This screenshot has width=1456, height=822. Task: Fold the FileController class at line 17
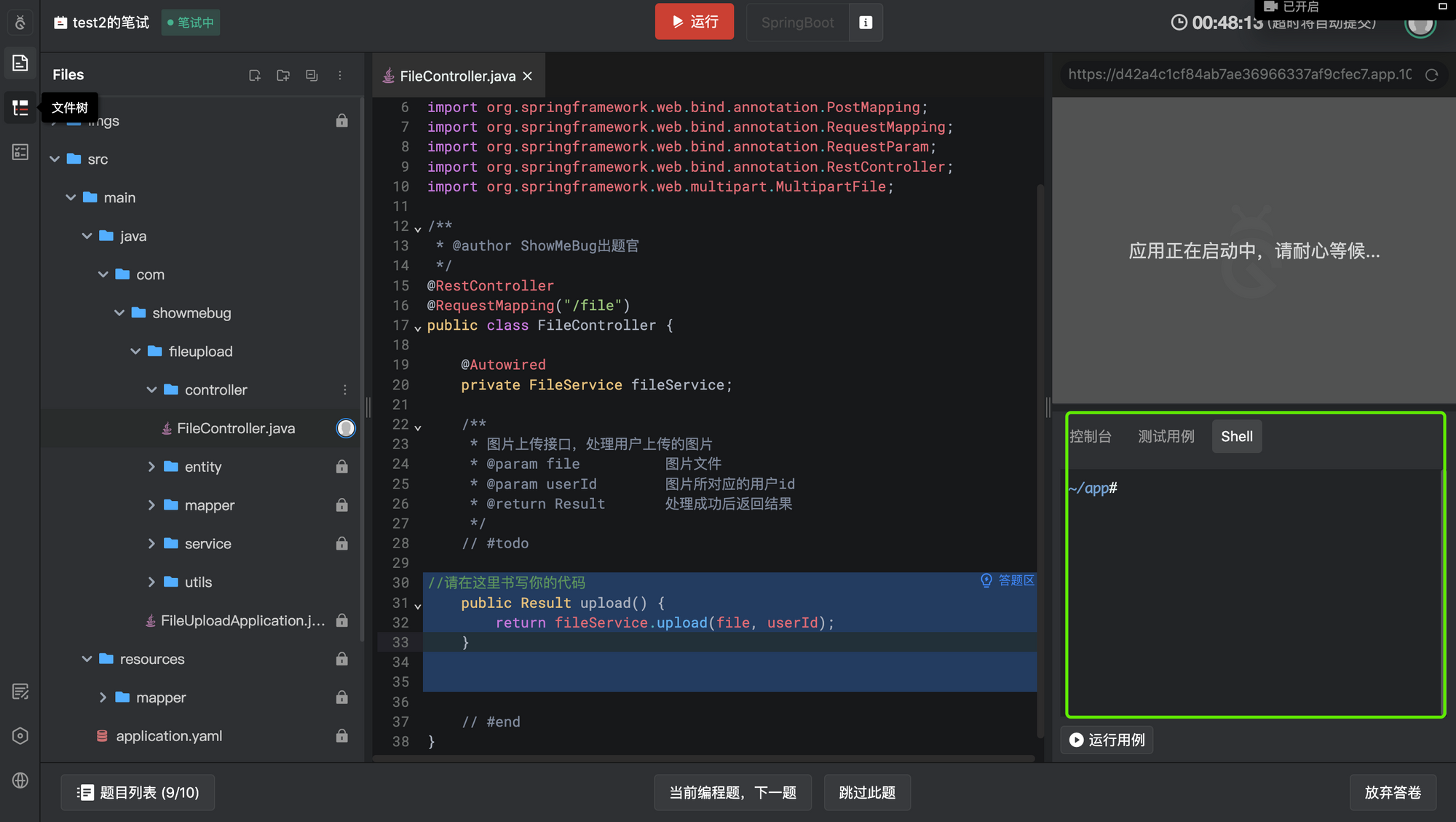tap(418, 328)
